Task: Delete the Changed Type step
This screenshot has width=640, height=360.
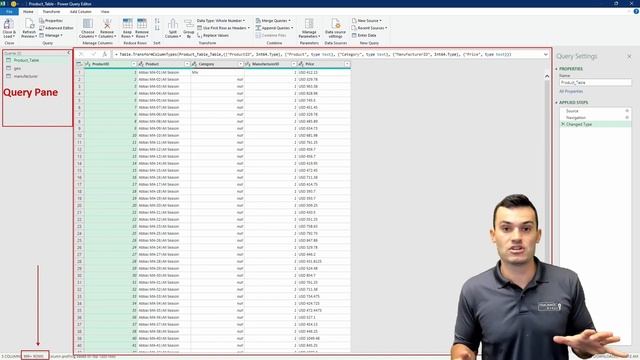Action: [x=563, y=124]
